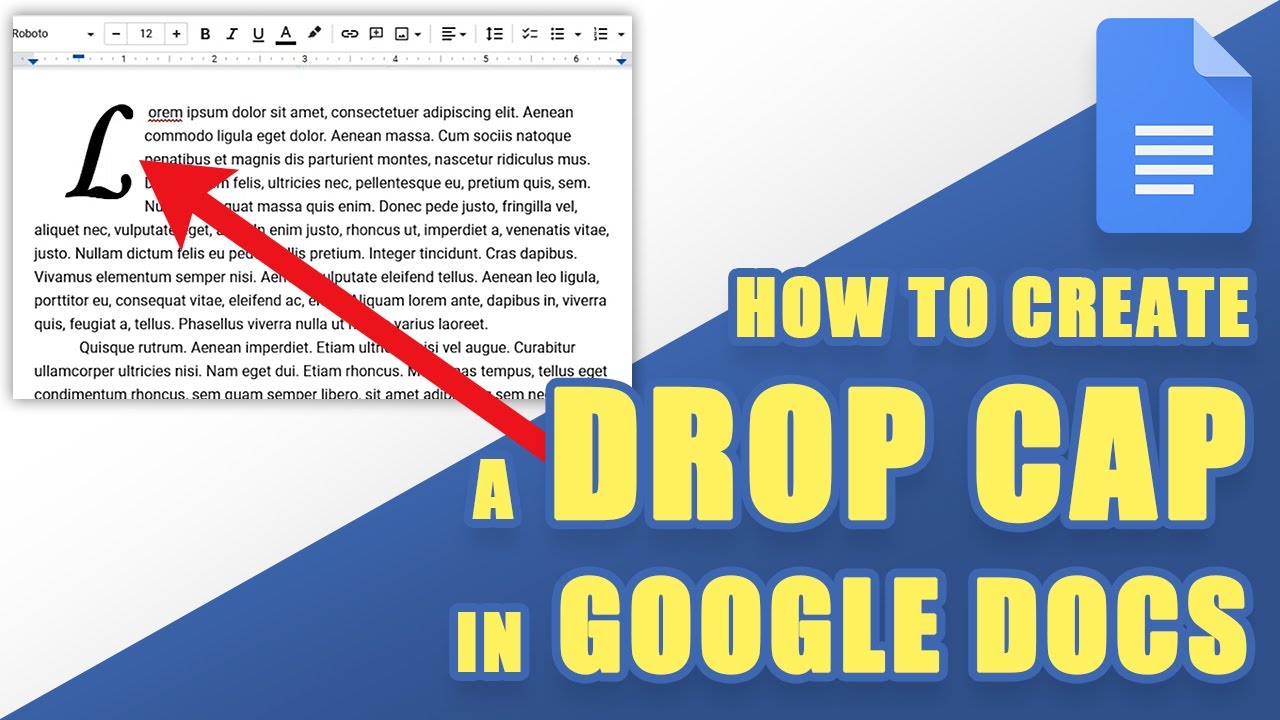Click the insert image icon
Image resolution: width=1280 pixels, height=720 pixels.
[x=402, y=34]
